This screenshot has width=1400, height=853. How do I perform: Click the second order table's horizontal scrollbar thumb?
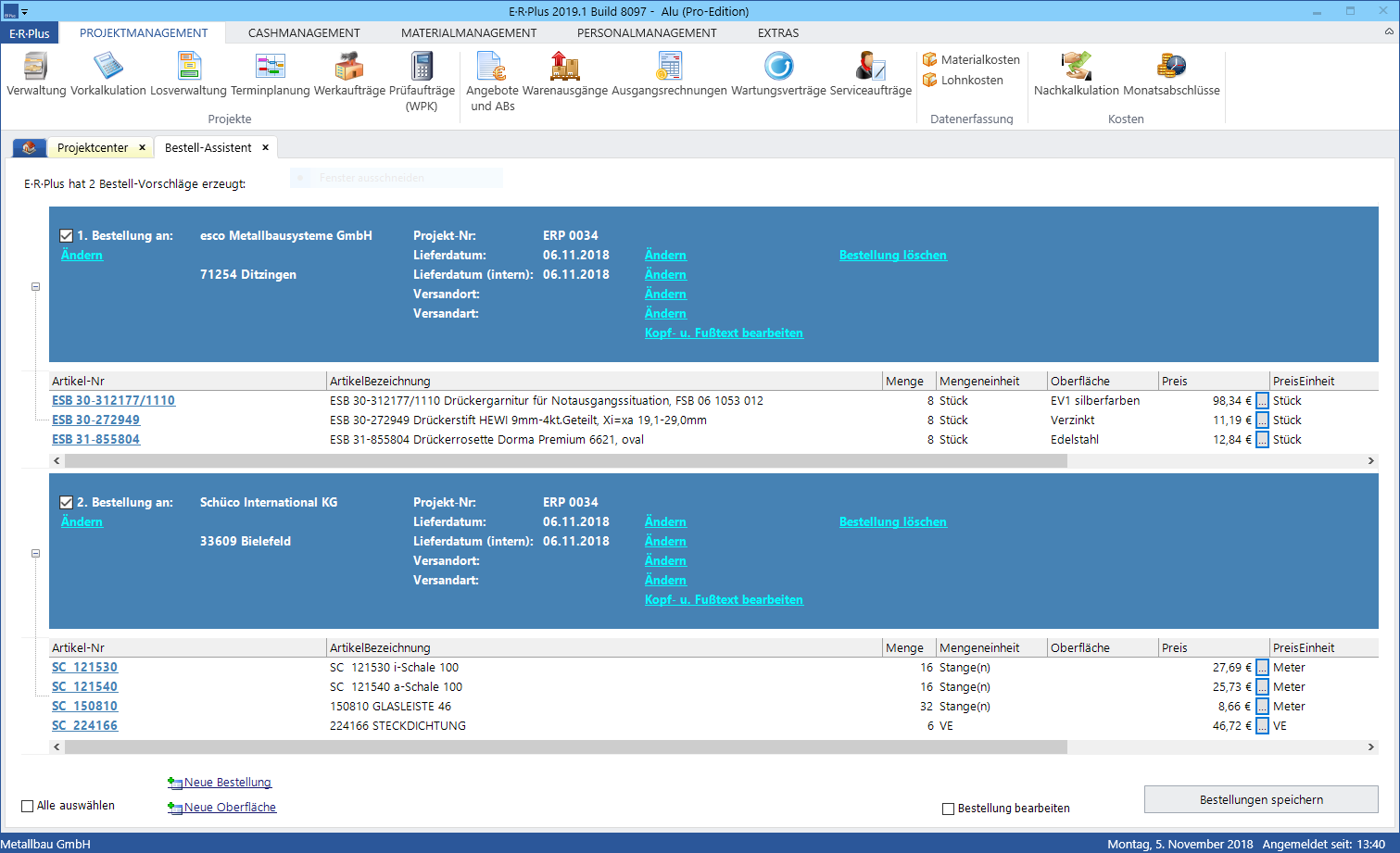(565, 746)
